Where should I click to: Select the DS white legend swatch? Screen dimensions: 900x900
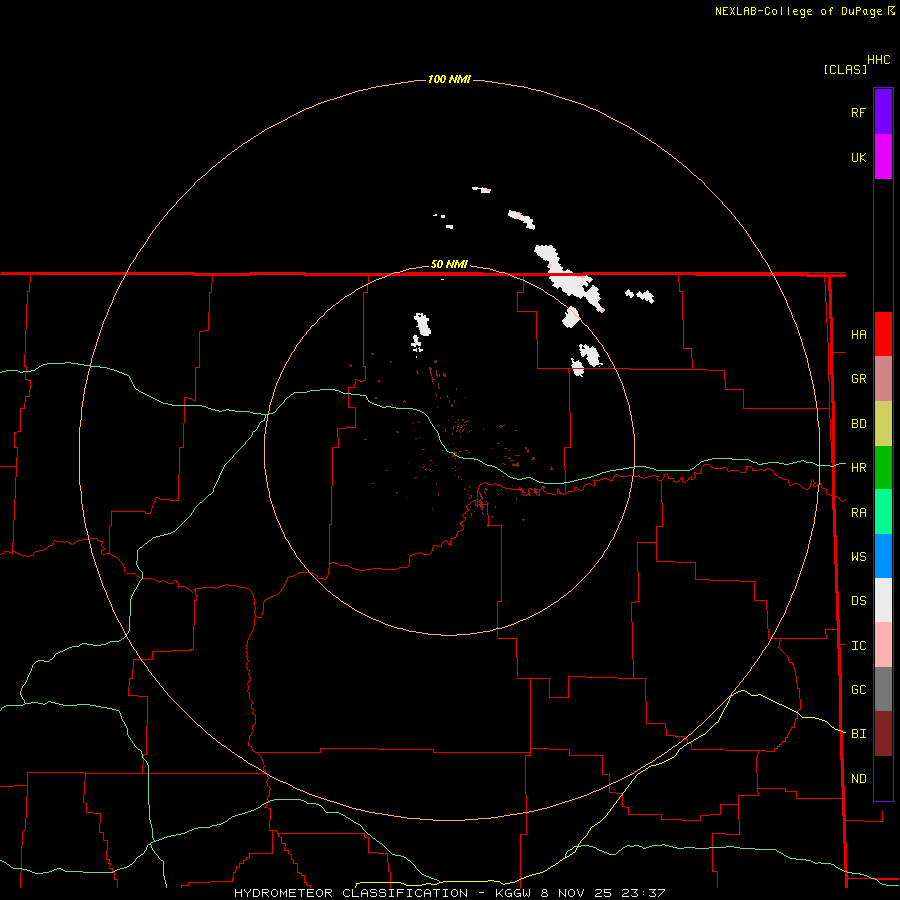[883, 600]
